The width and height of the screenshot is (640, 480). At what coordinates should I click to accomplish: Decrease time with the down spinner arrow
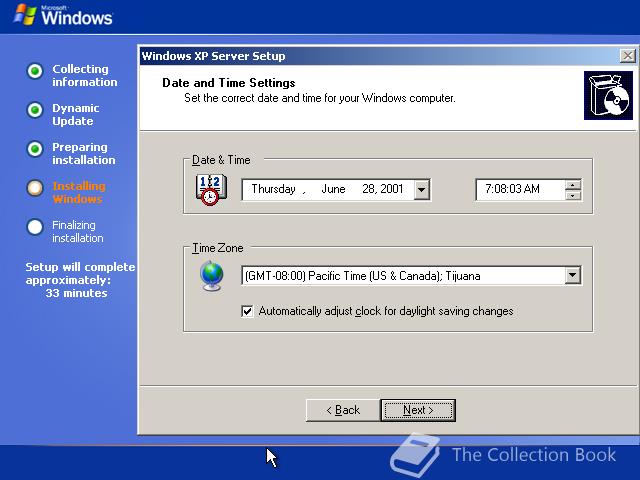573,195
